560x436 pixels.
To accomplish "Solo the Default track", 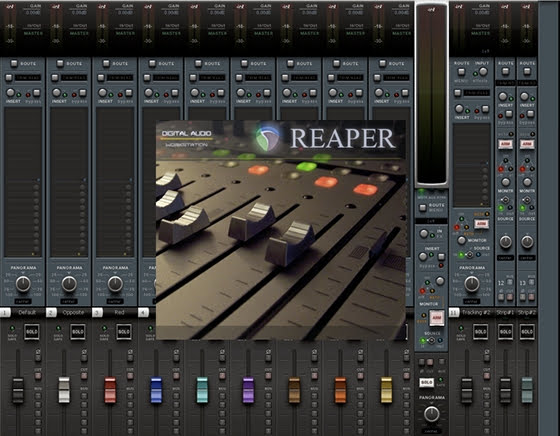I will coord(31,332).
